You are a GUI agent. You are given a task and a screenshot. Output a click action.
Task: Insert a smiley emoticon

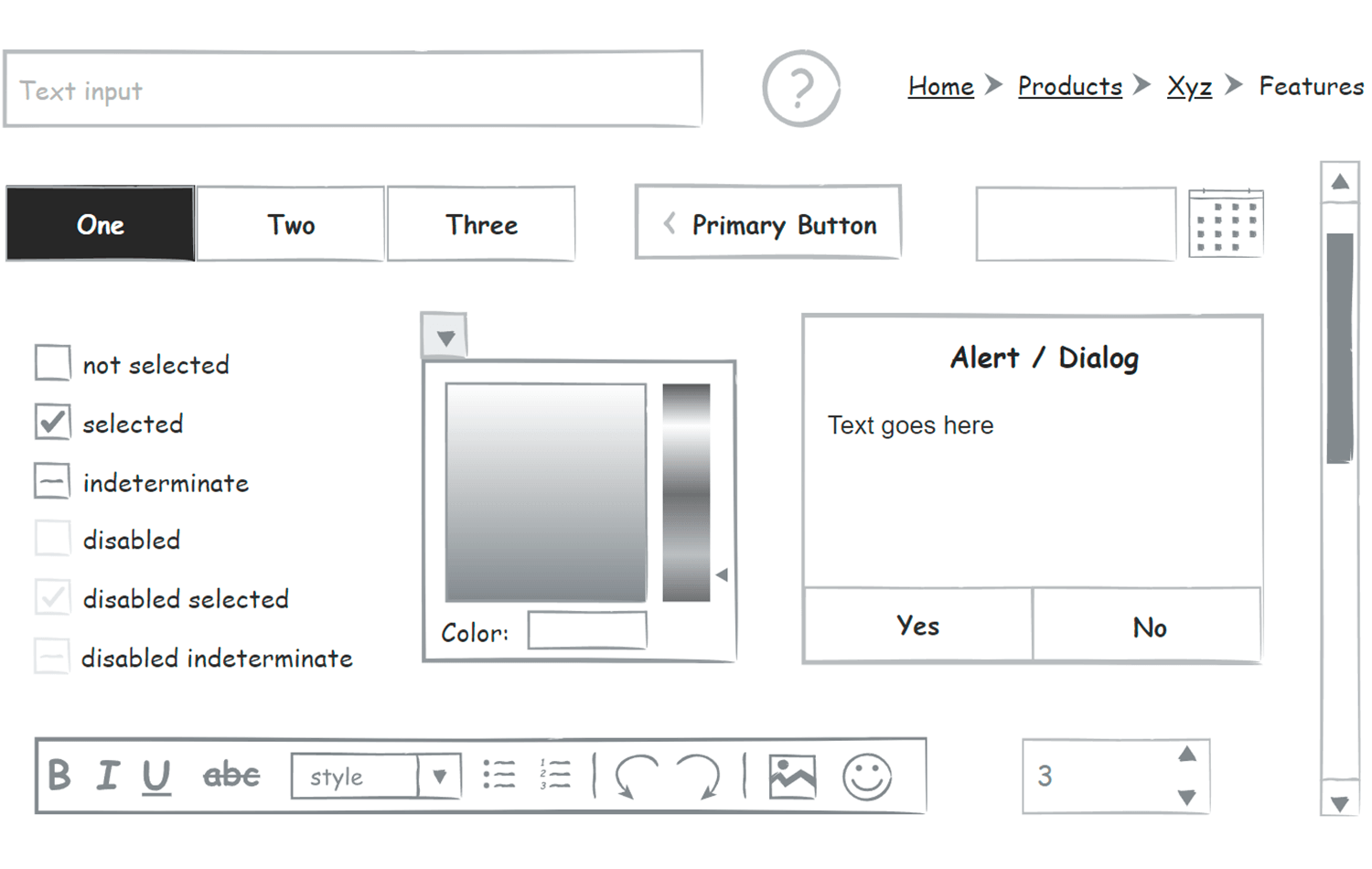[x=866, y=777]
